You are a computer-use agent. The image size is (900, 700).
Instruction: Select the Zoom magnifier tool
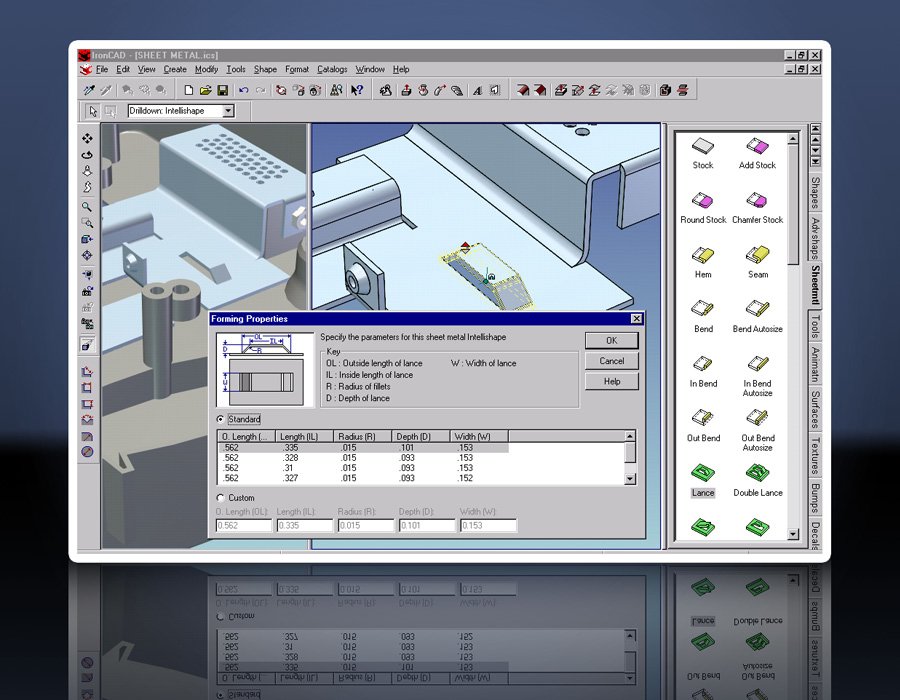point(87,207)
